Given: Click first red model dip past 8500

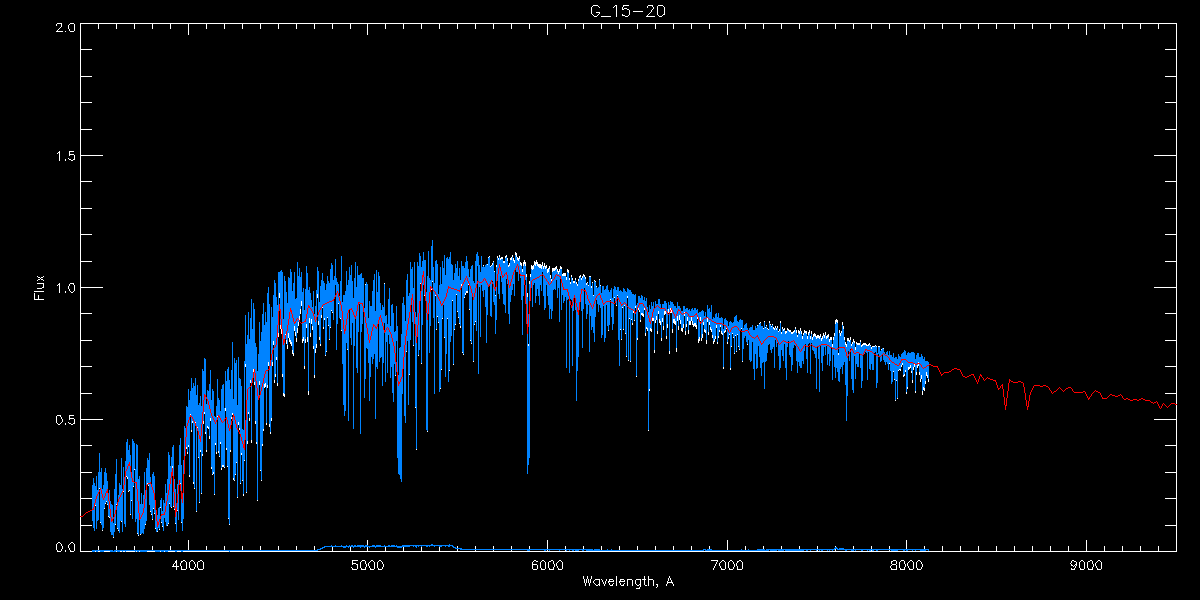Looking at the screenshot, I should pos(1005,405).
